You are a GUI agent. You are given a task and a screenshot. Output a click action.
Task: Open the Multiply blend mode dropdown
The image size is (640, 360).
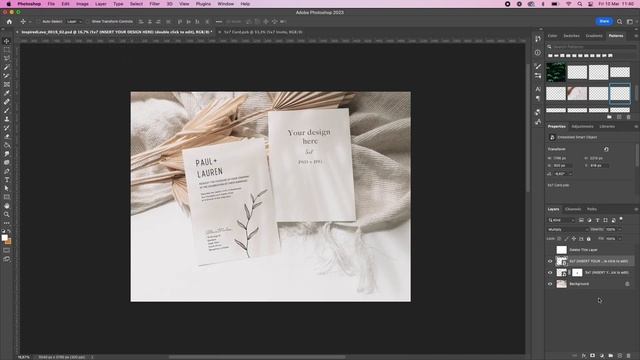click(568, 230)
